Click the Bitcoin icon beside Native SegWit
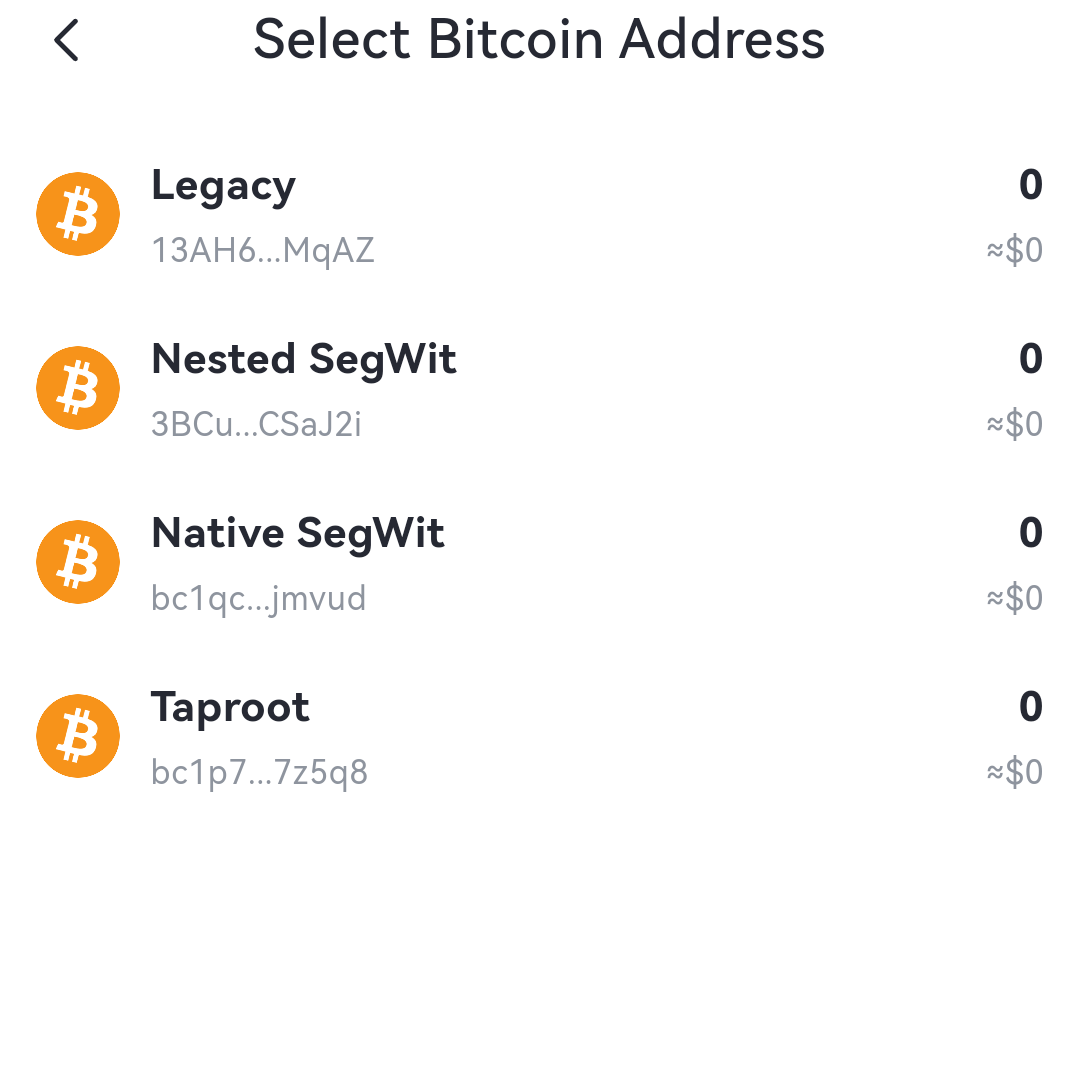The image size is (1080, 1069). pyautogui.click(x=78, y=562)
